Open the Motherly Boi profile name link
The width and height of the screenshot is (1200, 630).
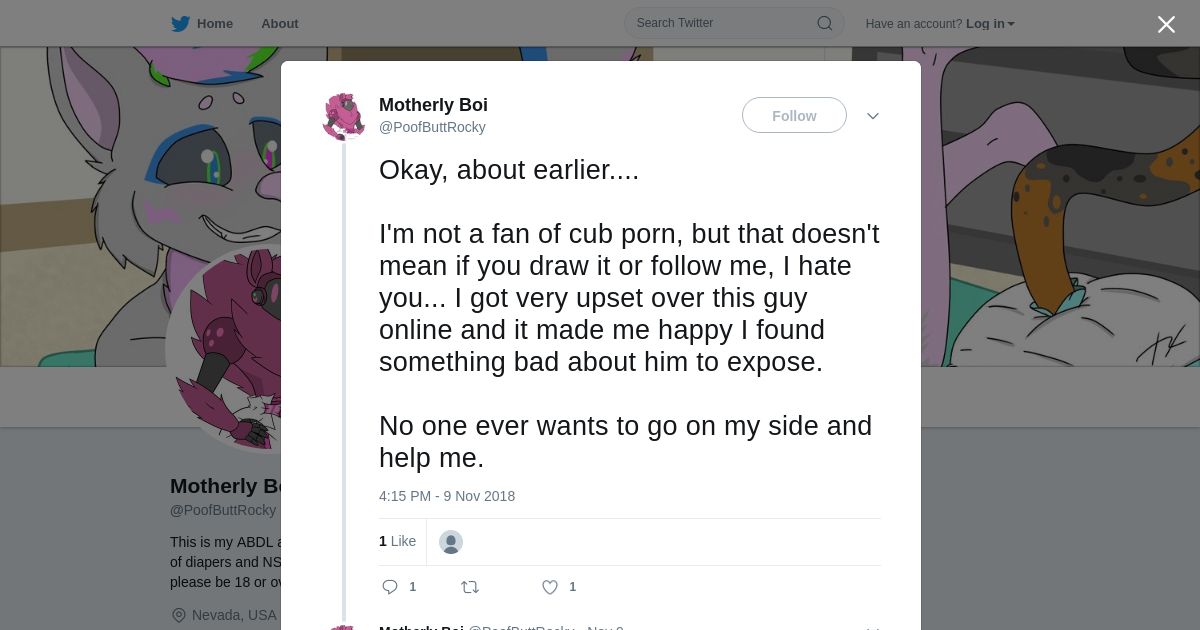click(433, 105)
